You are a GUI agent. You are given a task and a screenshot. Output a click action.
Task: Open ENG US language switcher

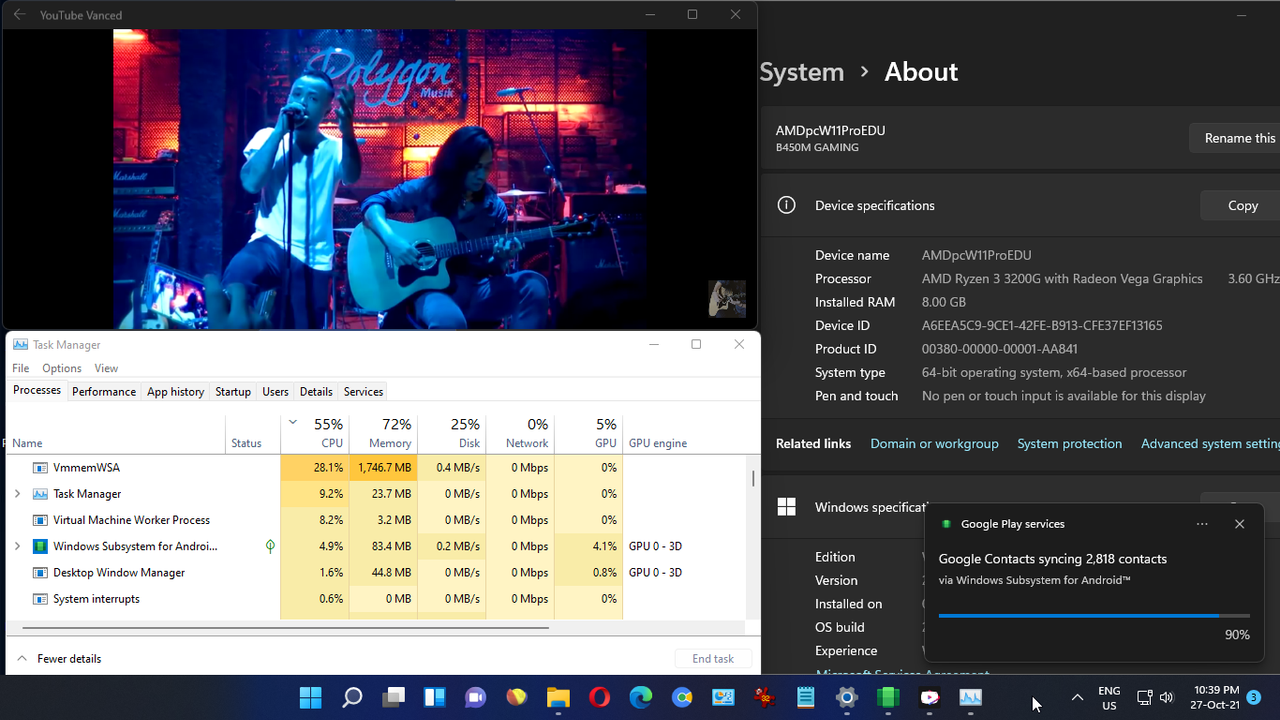[x=1109, y=697]
